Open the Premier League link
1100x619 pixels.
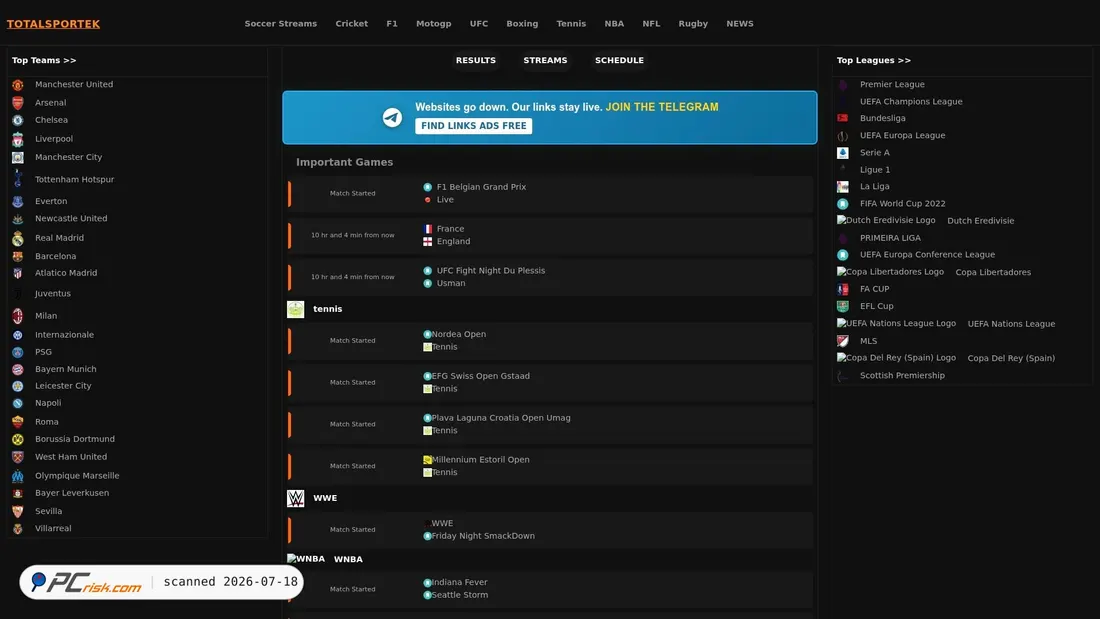(892, 84)
